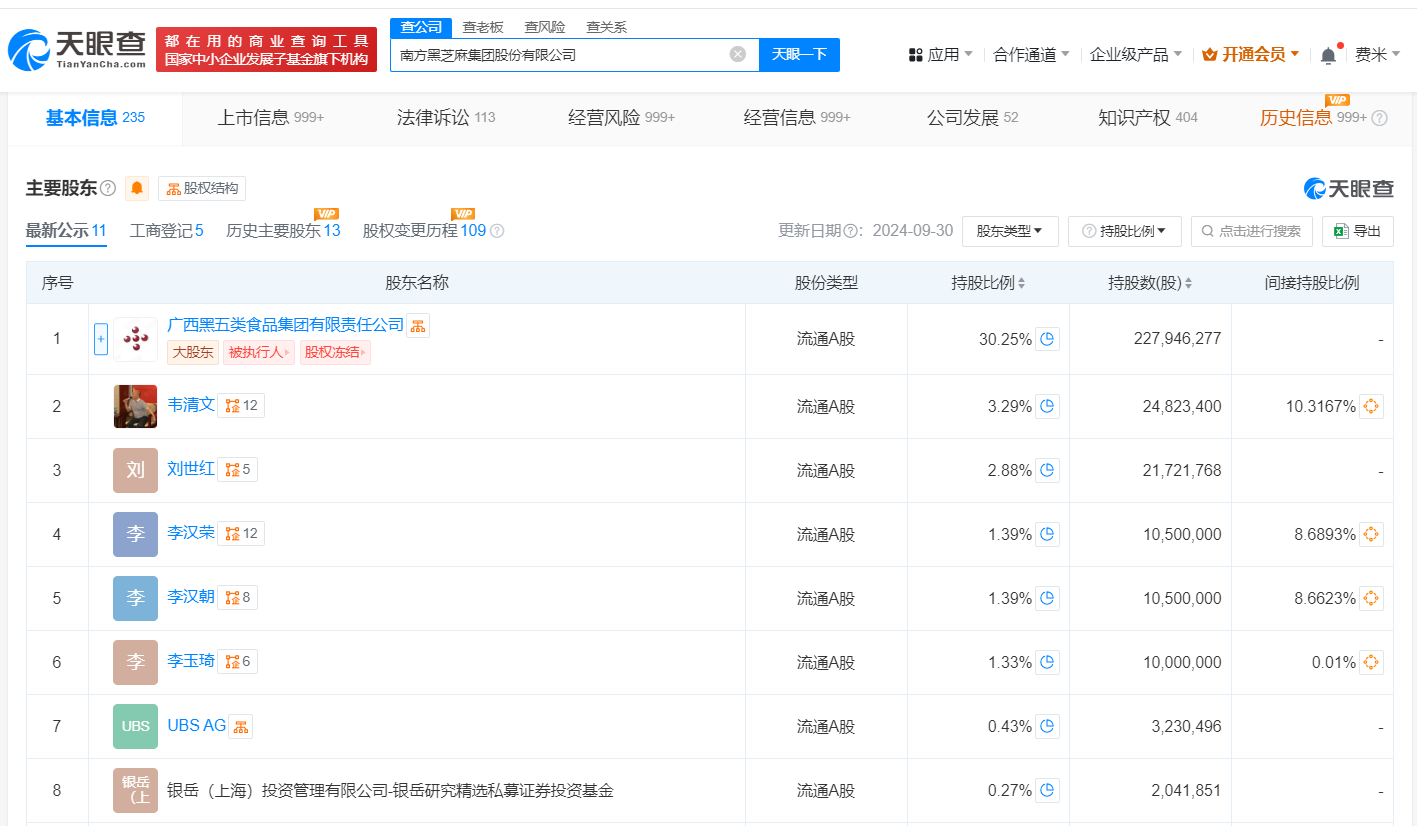Open 广西黑五类食品集团有限责任公司 link
1417x826 pixels.
[x=286, y=325]
